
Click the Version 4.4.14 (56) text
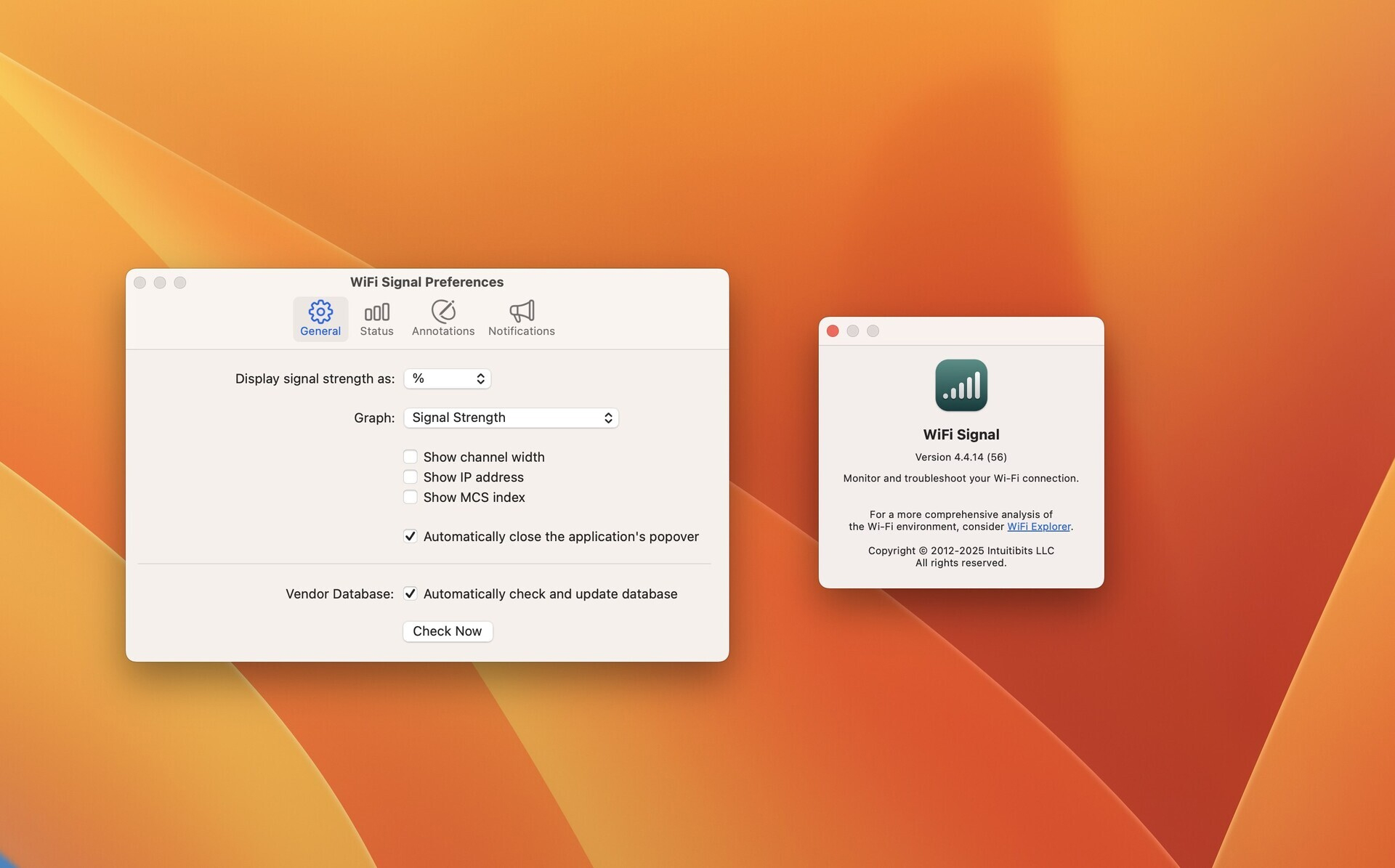[961, 457]
